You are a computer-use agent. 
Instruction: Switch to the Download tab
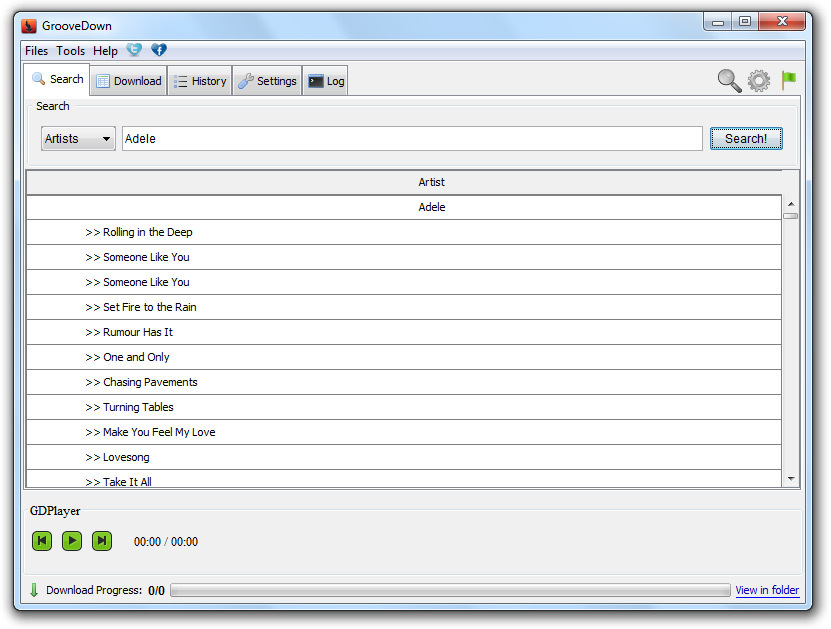[x=129, y=81]
